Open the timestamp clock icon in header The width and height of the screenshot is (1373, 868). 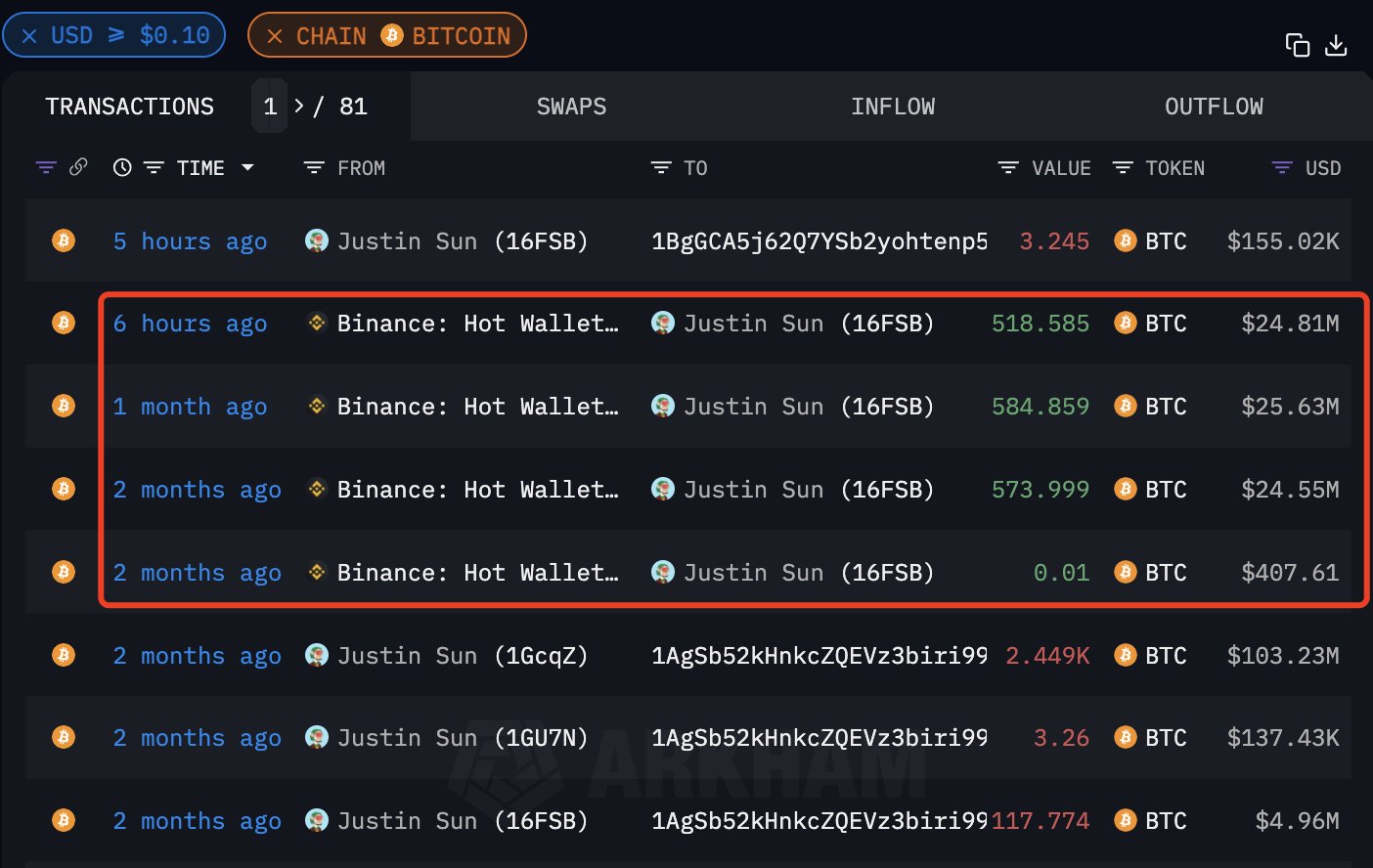pyautogui.click(x=121, y=167)
